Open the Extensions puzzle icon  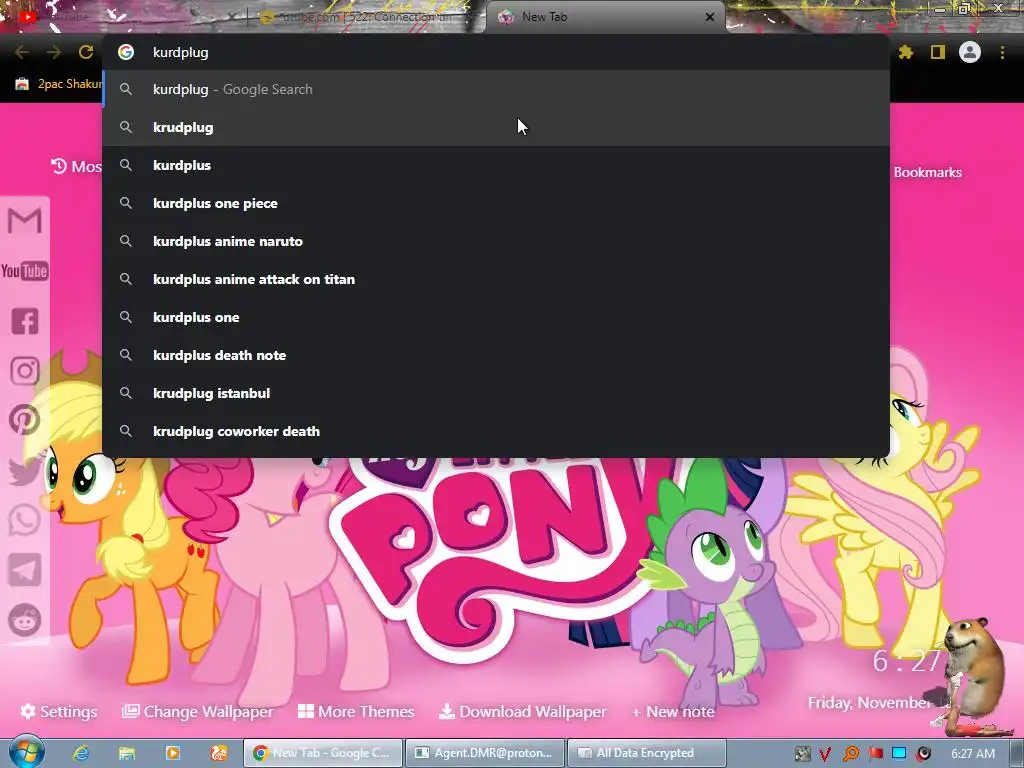[x=906, y=52]
